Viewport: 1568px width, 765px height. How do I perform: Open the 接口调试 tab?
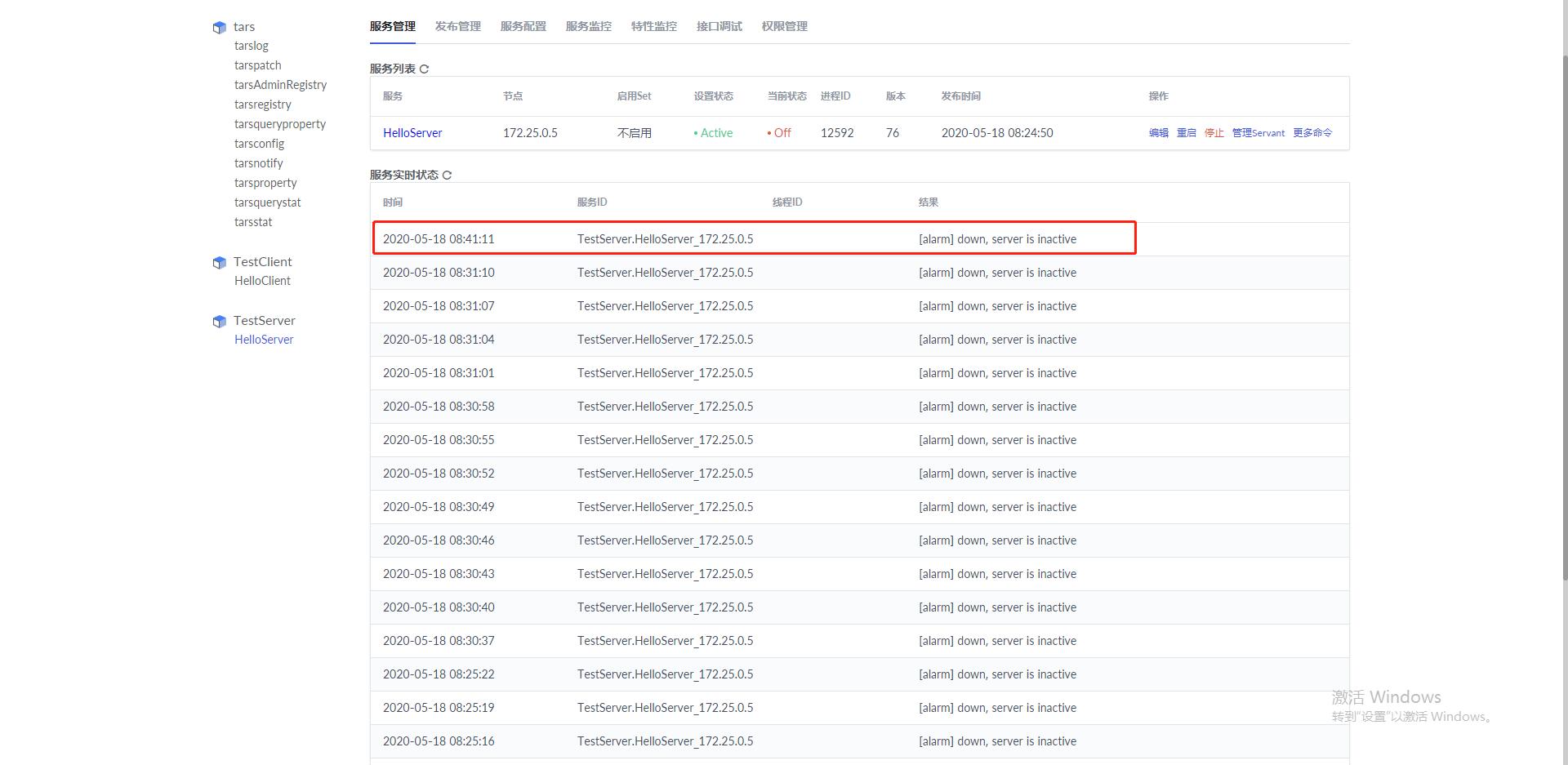718,25
